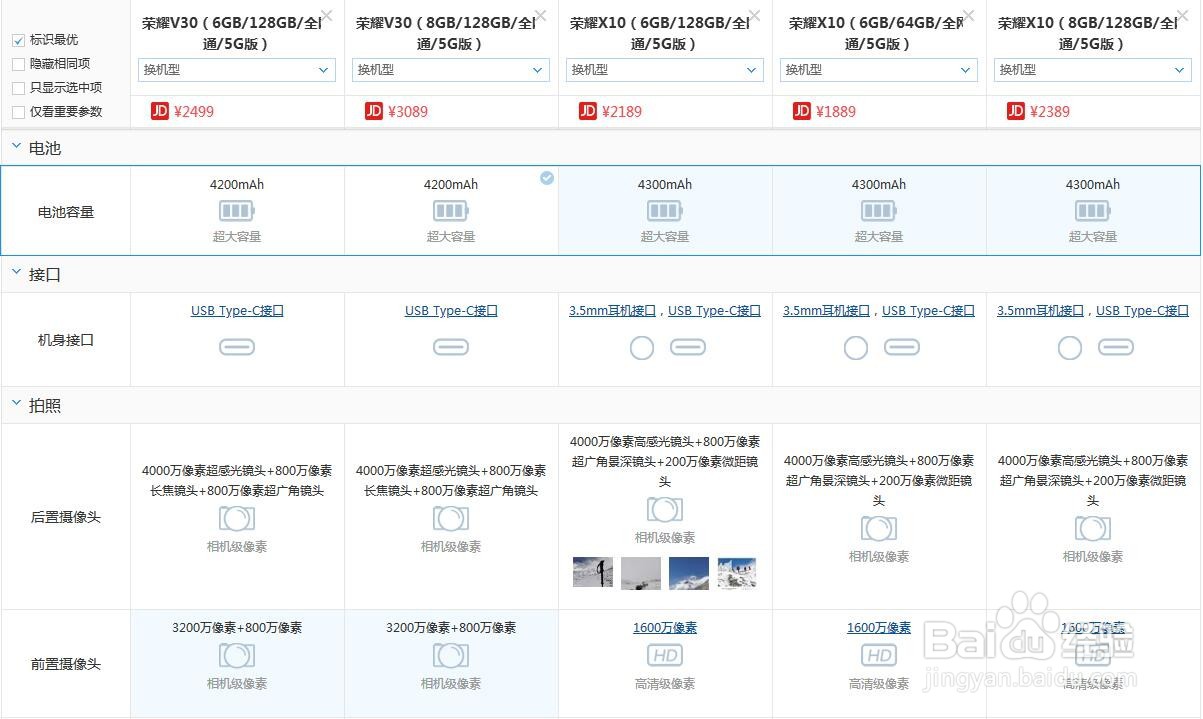Image resolution: width=1203 pixels, height=719 pixels.
Task: Open skier sample photo thumbnail
Action: click(593, 573)
